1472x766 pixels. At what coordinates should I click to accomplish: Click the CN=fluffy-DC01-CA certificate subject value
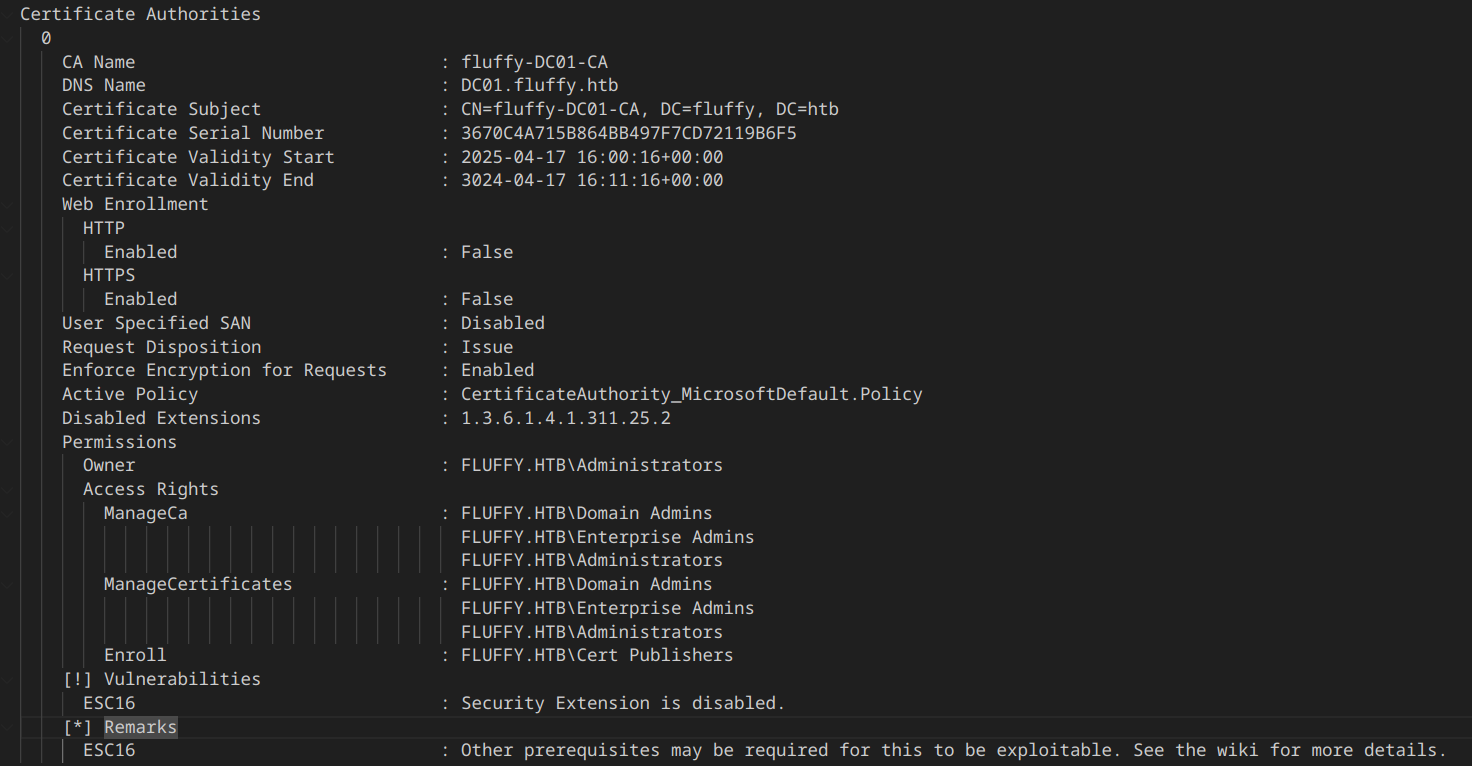click(x=649, y=109)
